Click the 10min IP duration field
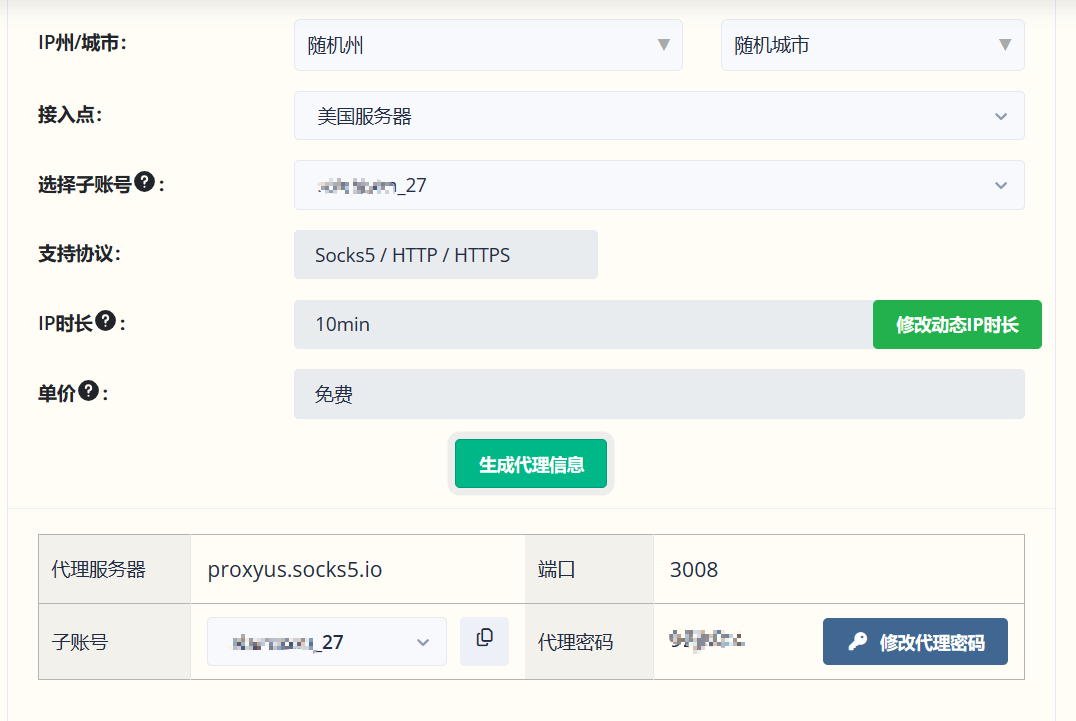1076x721 pixels. (x=582, y=325)
